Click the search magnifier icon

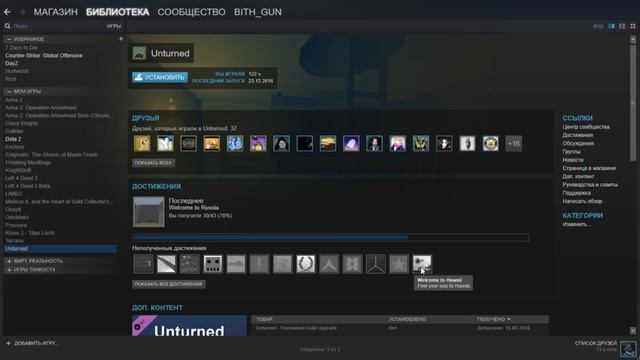(7, 26)
